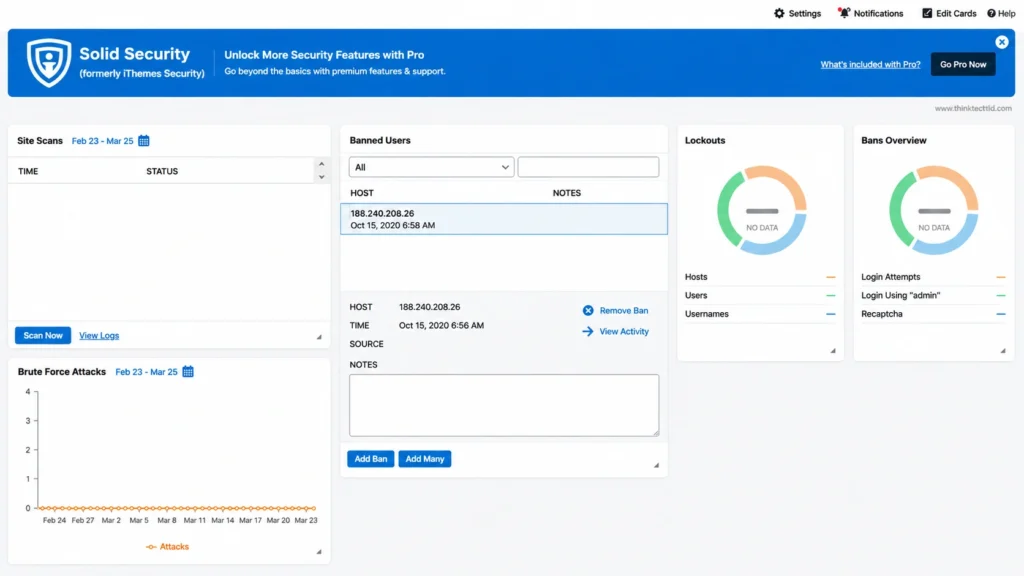Click the ban time value Oct 15, 2020 6:56 AM
Image resolution: width=1024 pixels, height=576 pixels.
pyautogui.click(x=441, y=325)
